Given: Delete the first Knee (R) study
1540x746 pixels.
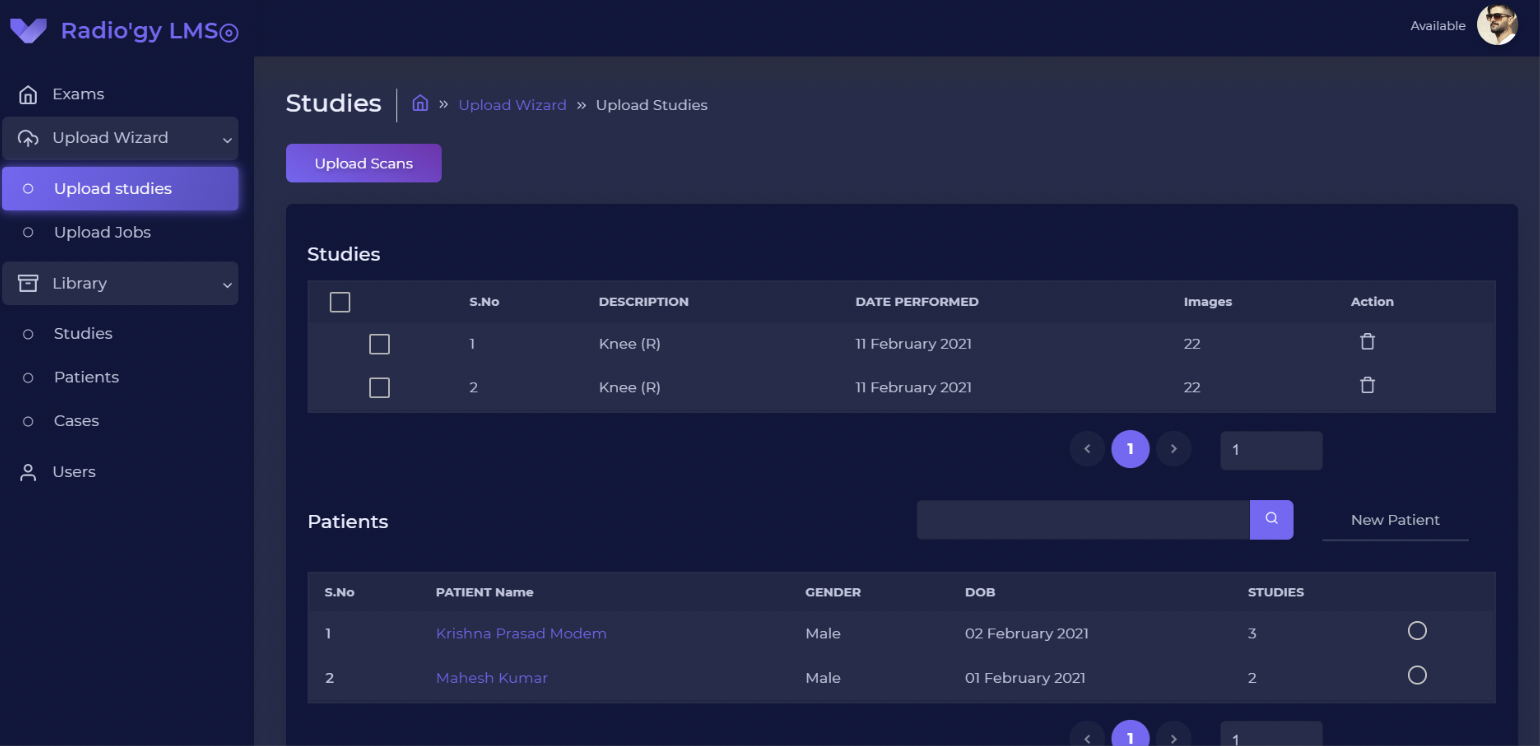Looking at the screenshot, I should [x=1367, y=342].
